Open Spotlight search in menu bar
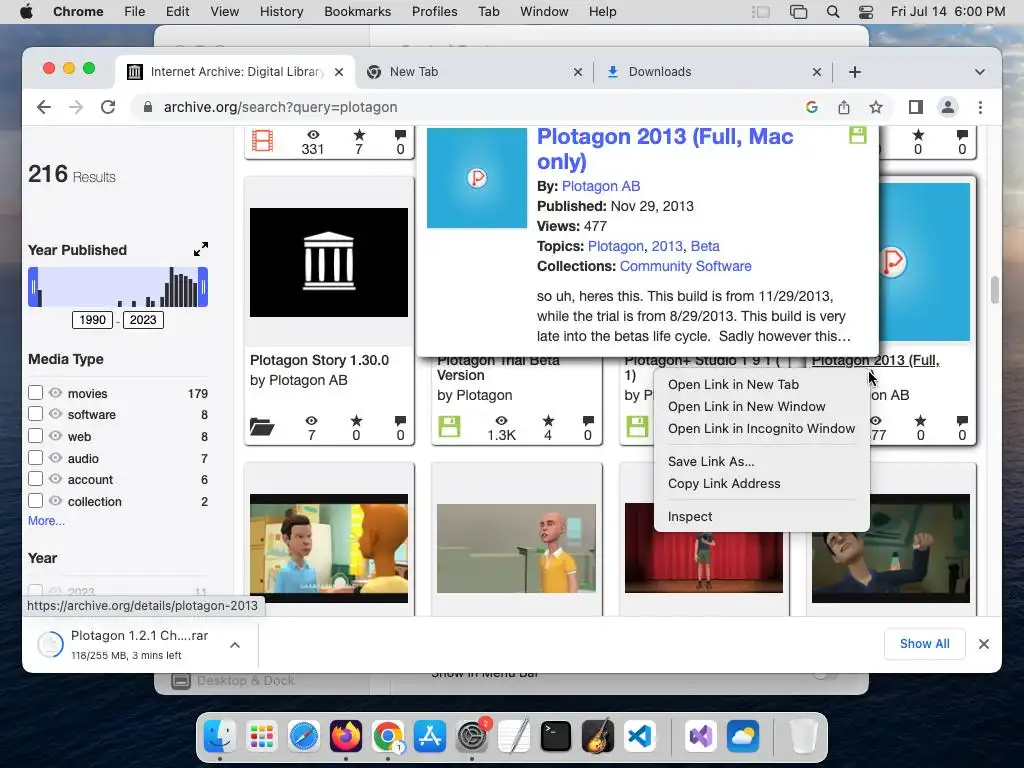 [833, 12]
